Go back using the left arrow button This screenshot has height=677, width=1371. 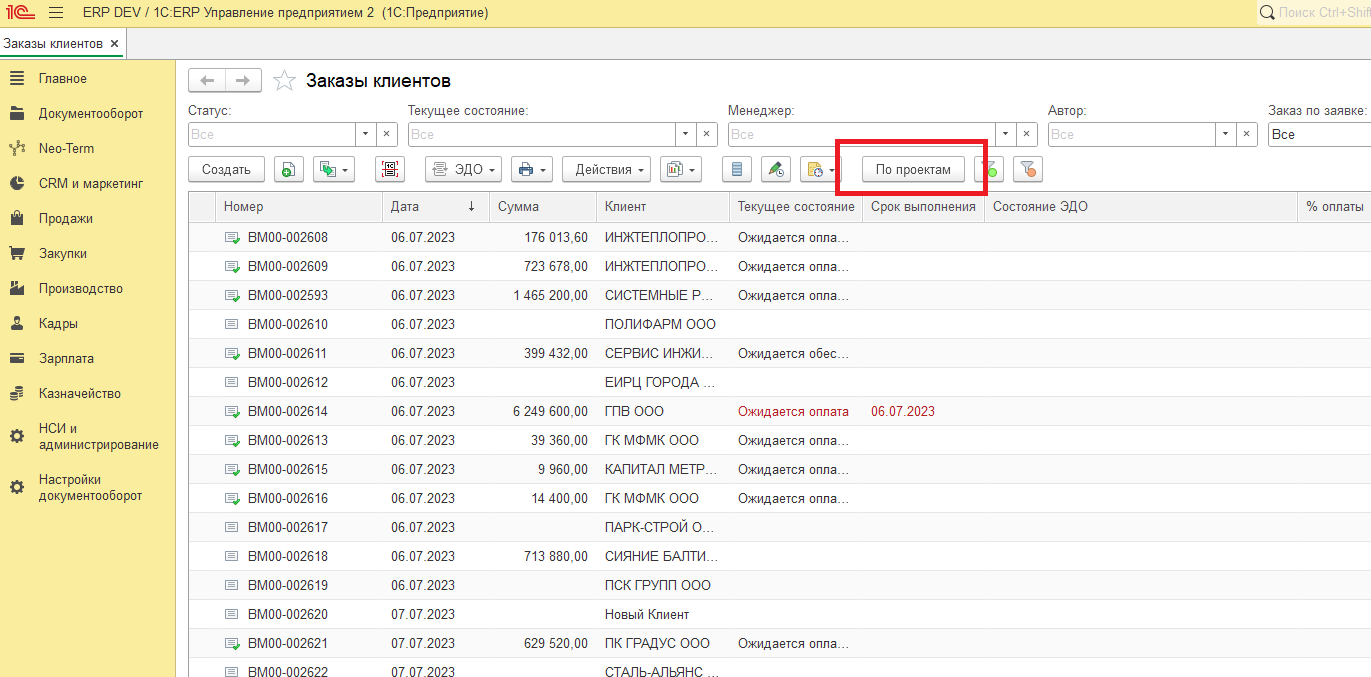point(207,81)
